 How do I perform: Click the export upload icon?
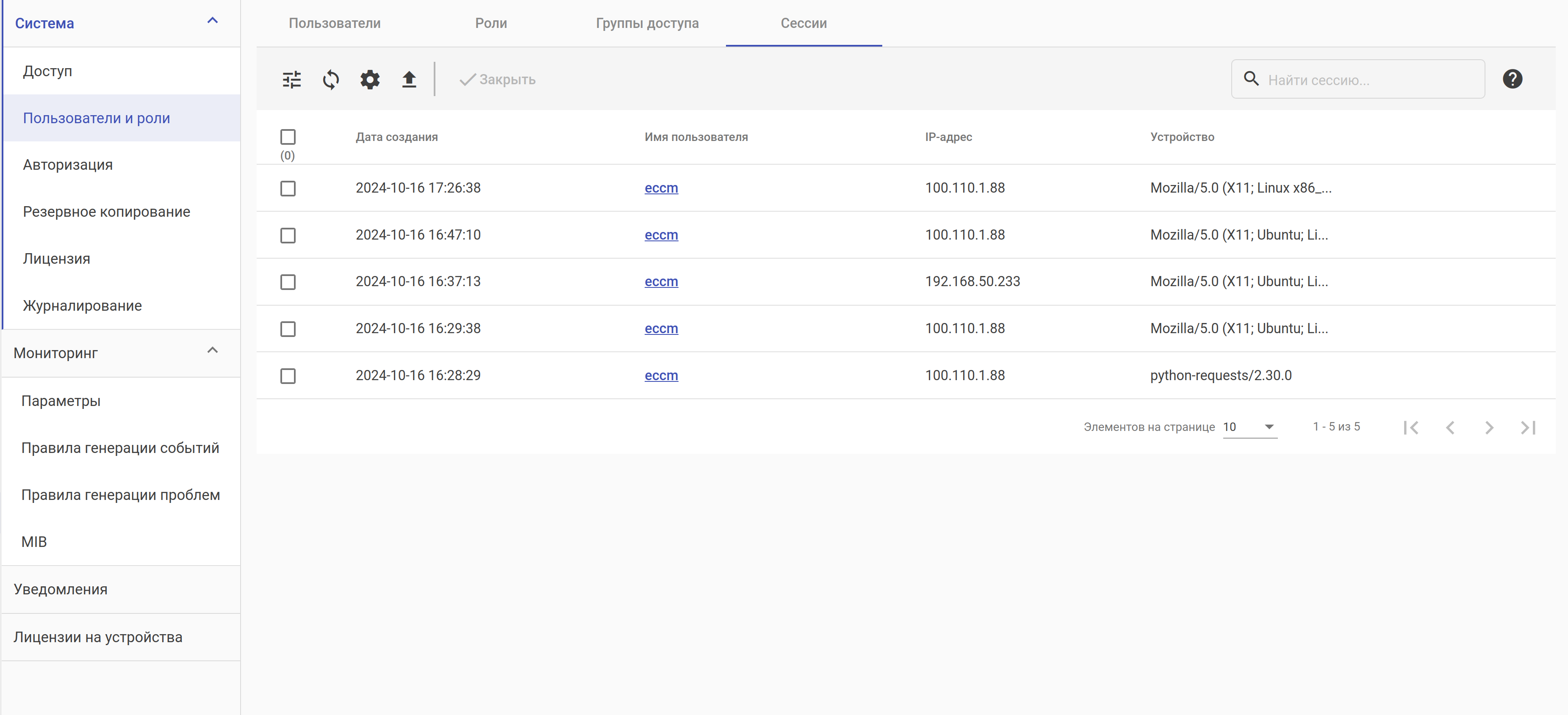coord(409,80)
